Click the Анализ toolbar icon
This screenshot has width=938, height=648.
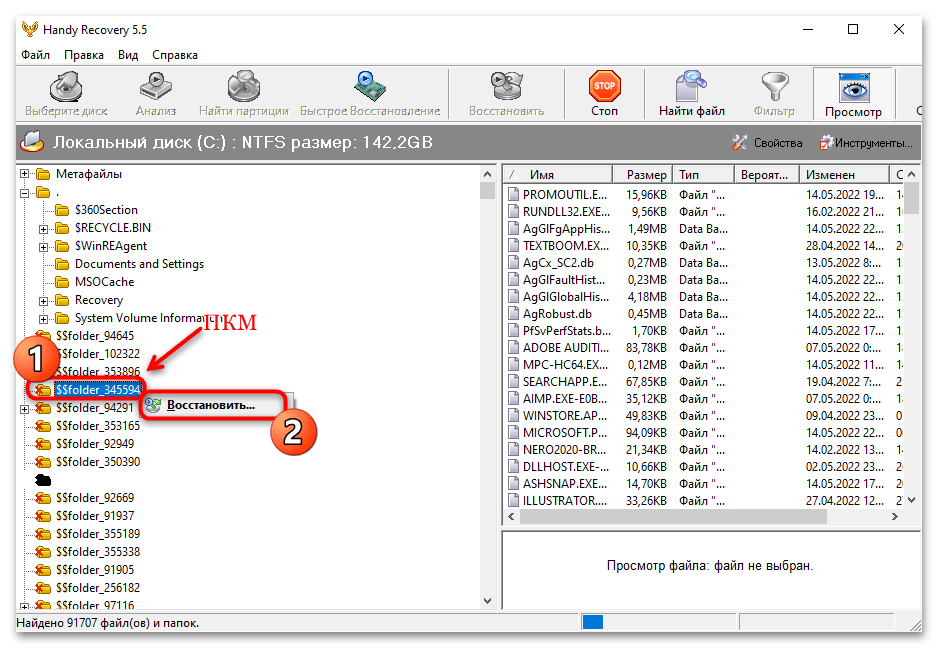pyautogui.click(x=156, y=94)
